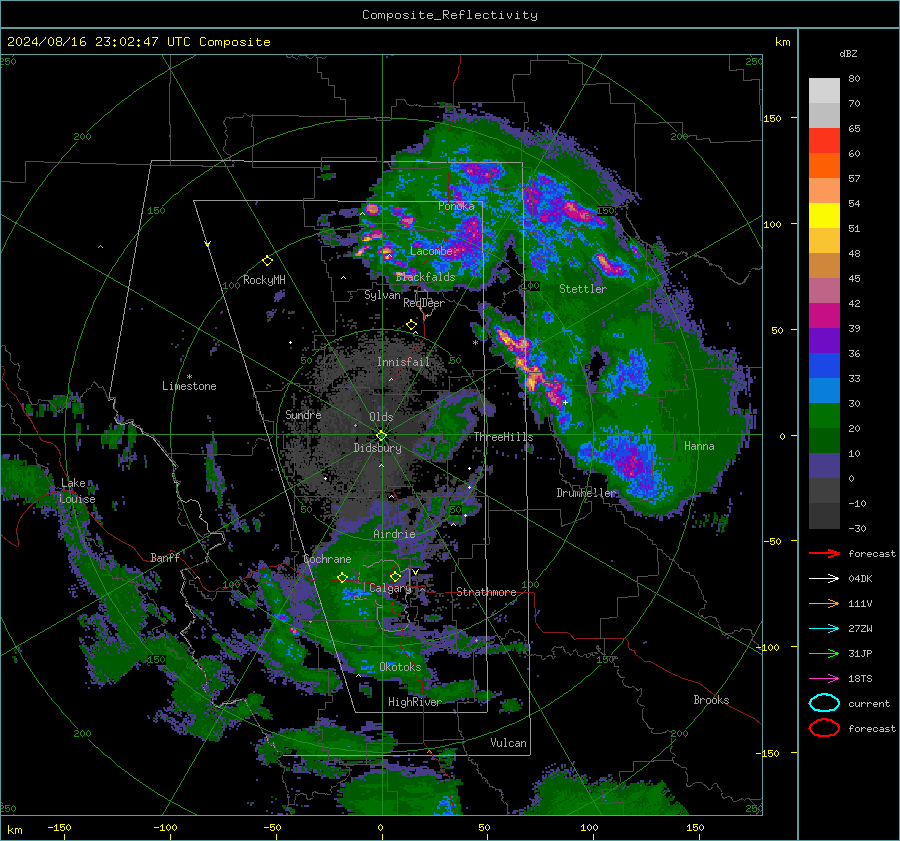Click the dBZ legend heading

tap(848, 54)
